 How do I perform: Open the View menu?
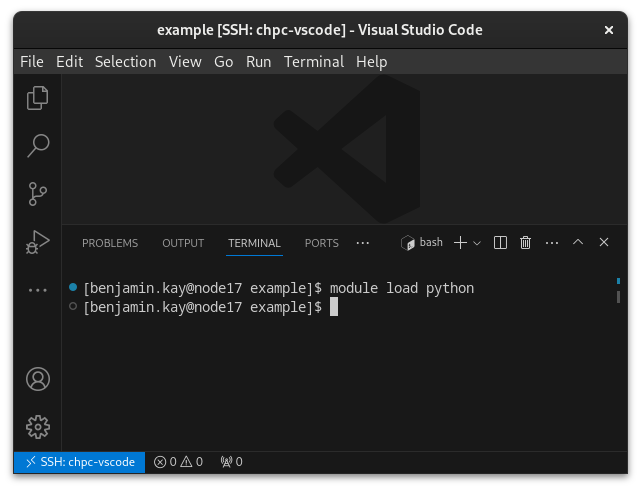pos(185,62)
